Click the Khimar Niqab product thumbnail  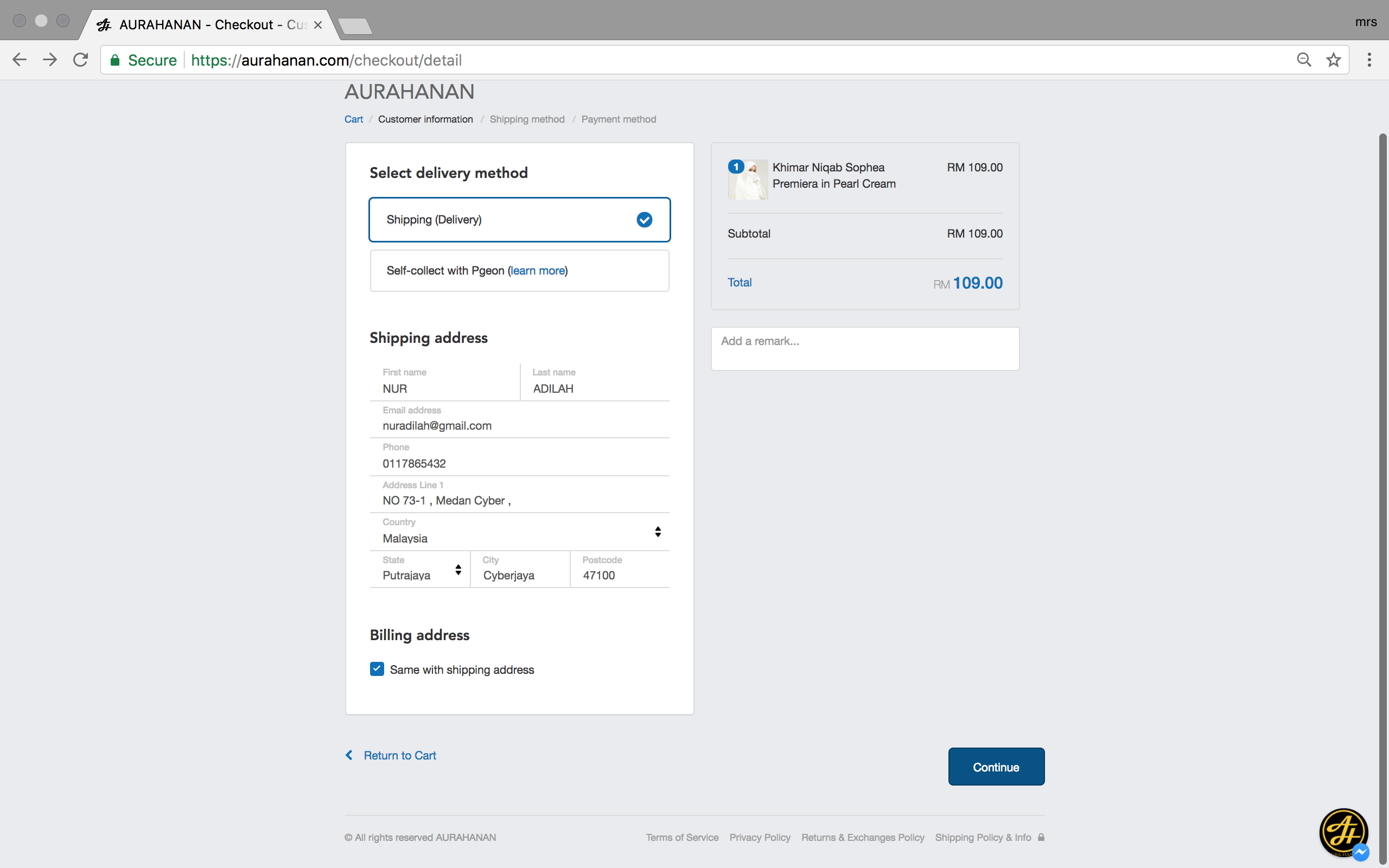coord(748,180)
